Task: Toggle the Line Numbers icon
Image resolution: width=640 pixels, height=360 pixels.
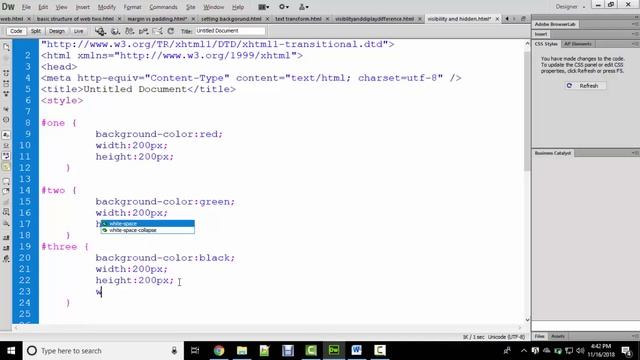Action: click(6, 135)
